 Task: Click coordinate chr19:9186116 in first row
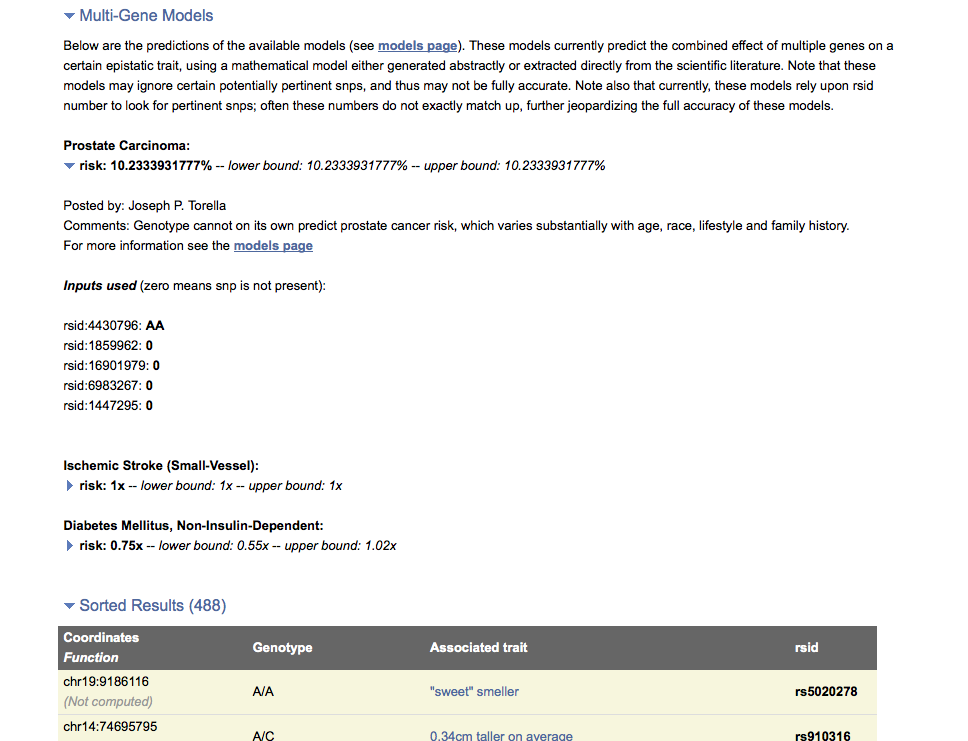tap(106, 681)
